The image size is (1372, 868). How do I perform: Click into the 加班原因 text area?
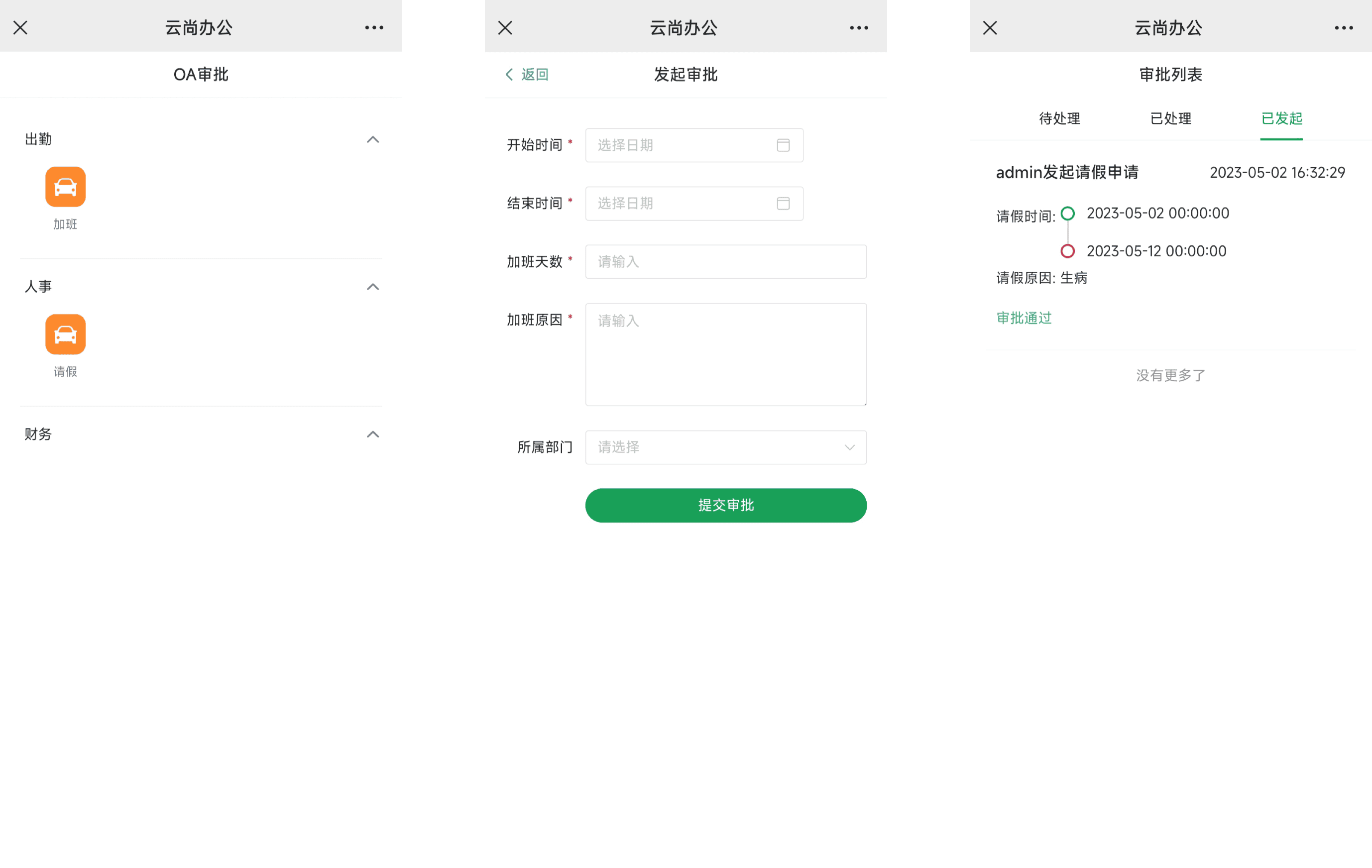tap(725, 354)
